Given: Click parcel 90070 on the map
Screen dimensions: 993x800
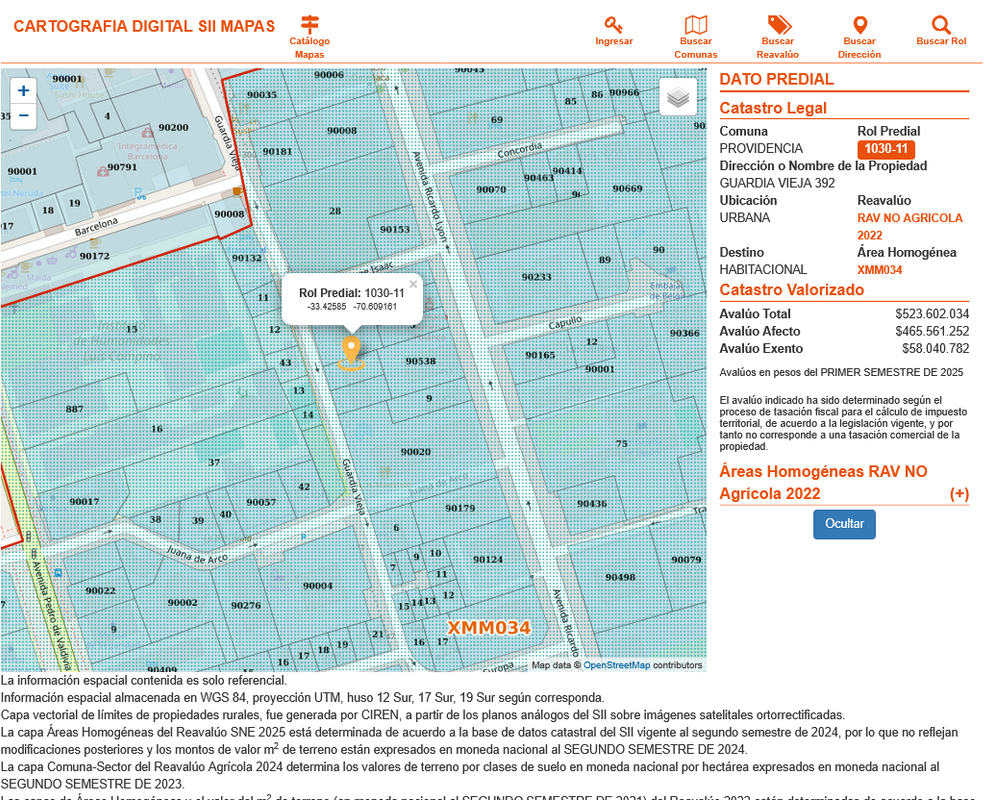Looking at the screenshot, I should coord(491,189).
